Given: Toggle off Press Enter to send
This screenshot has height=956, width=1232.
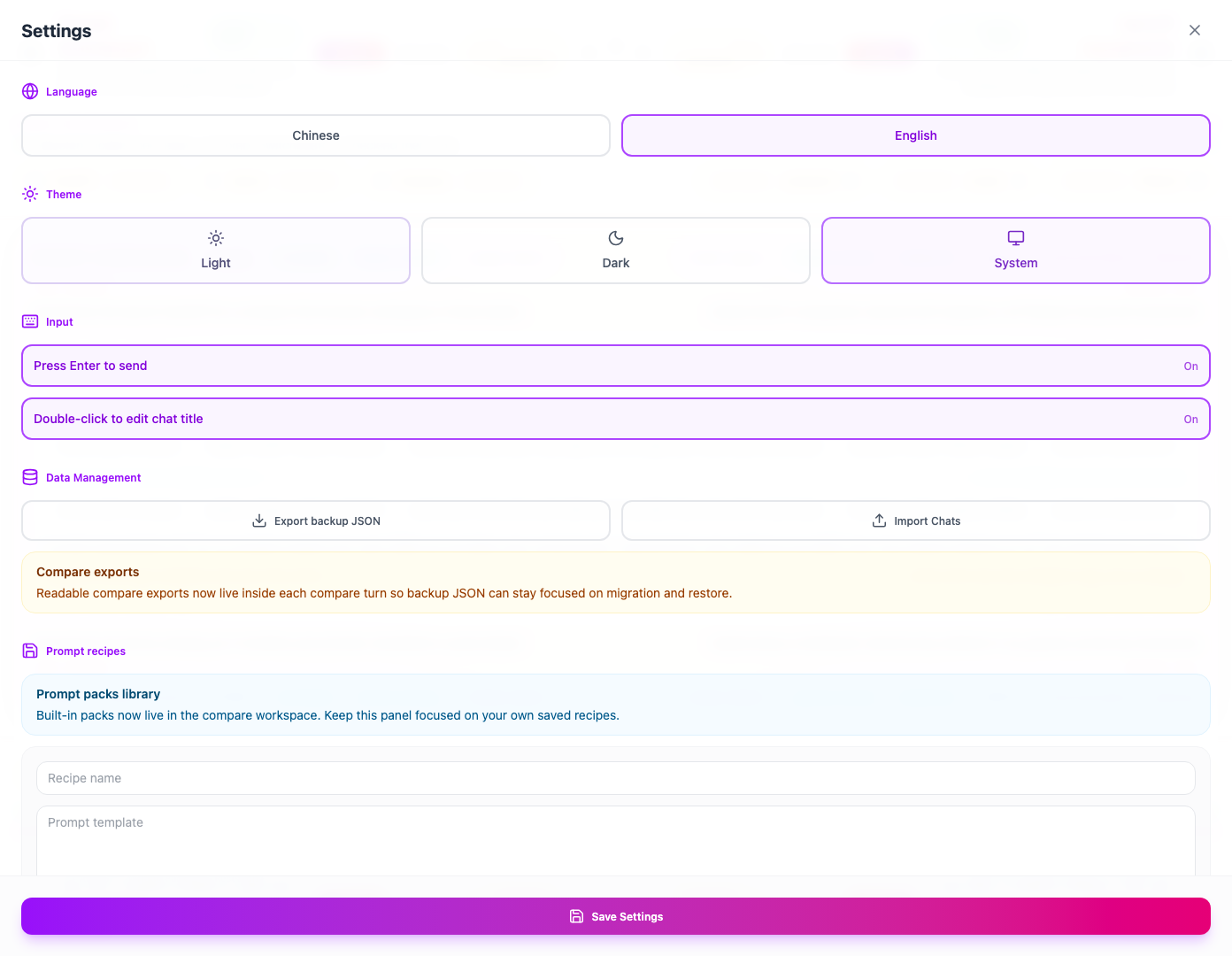Looking at the screenshot, I should (x=616, y=366).
